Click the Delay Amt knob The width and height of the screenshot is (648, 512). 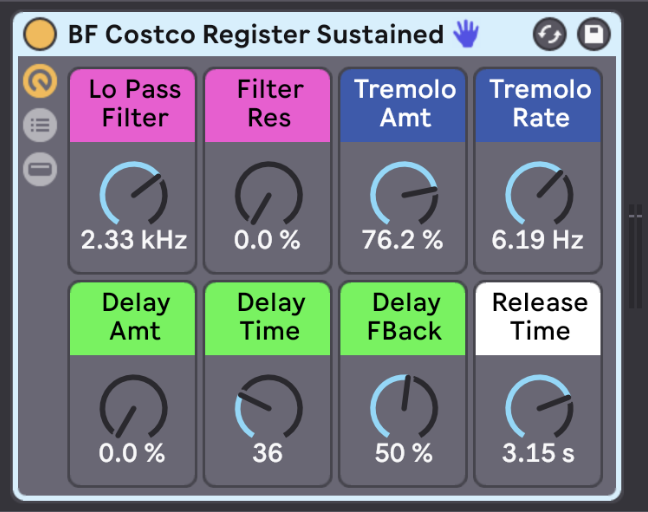[x=133, y=407]
